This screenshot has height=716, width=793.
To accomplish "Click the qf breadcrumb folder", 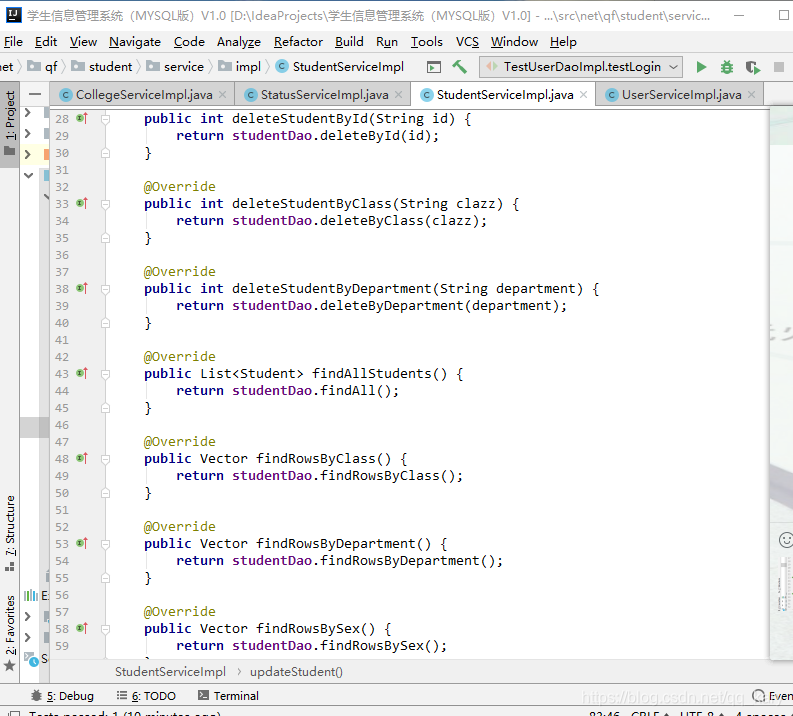I will (x=42, y=67).
